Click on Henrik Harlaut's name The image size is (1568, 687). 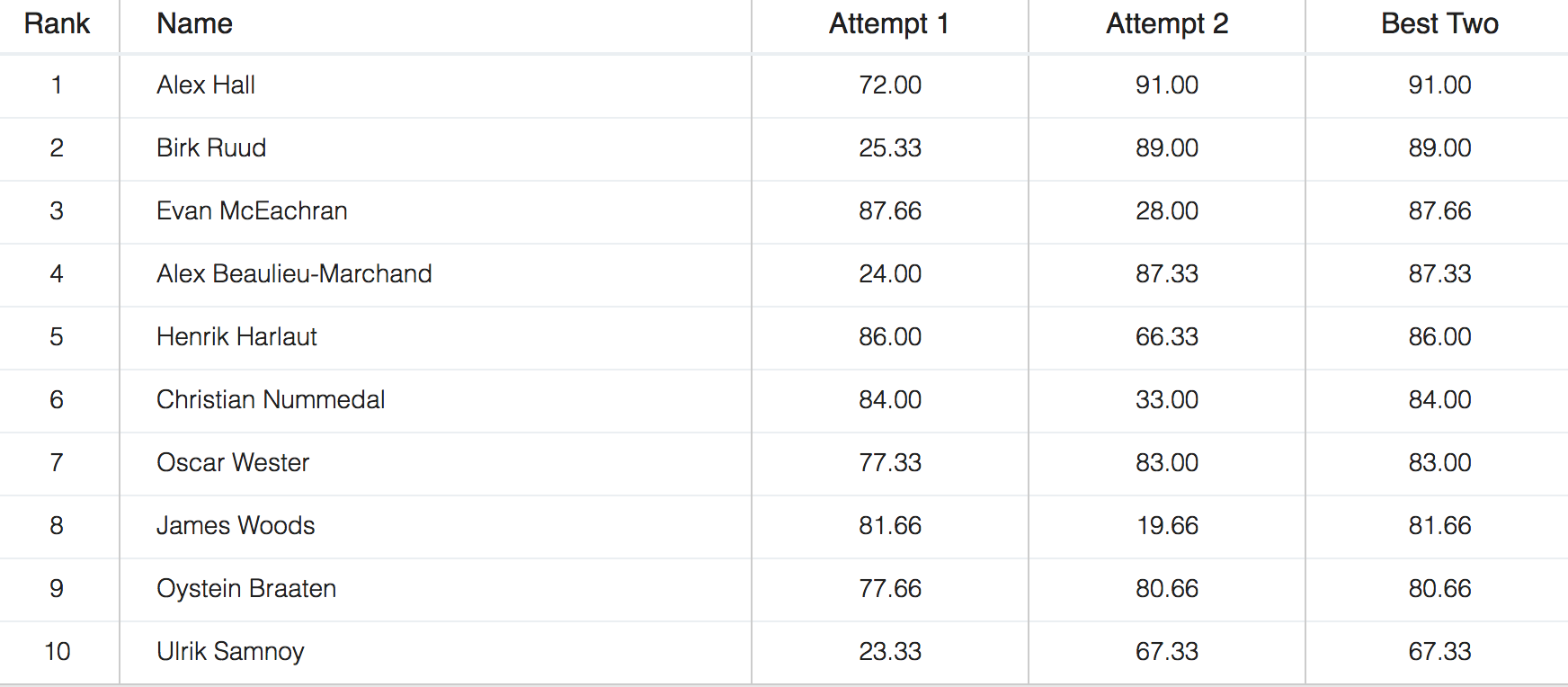tap(236, 337)
